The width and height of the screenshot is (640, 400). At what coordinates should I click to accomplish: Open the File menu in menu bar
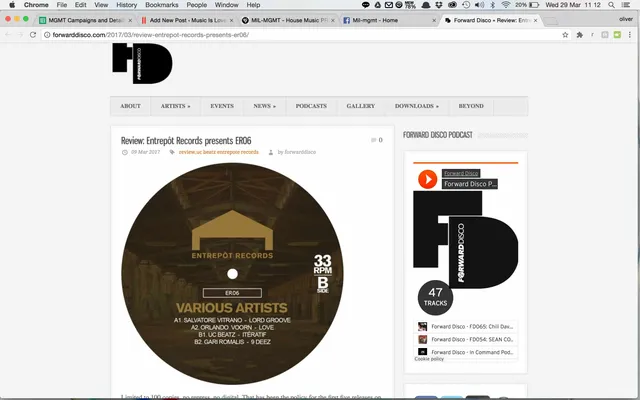pyautogui.click(x=62, y=5)
